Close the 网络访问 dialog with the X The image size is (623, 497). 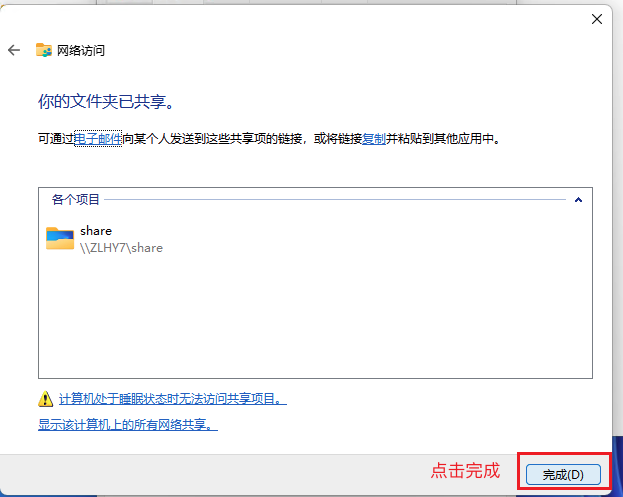(x=597, y=18)
